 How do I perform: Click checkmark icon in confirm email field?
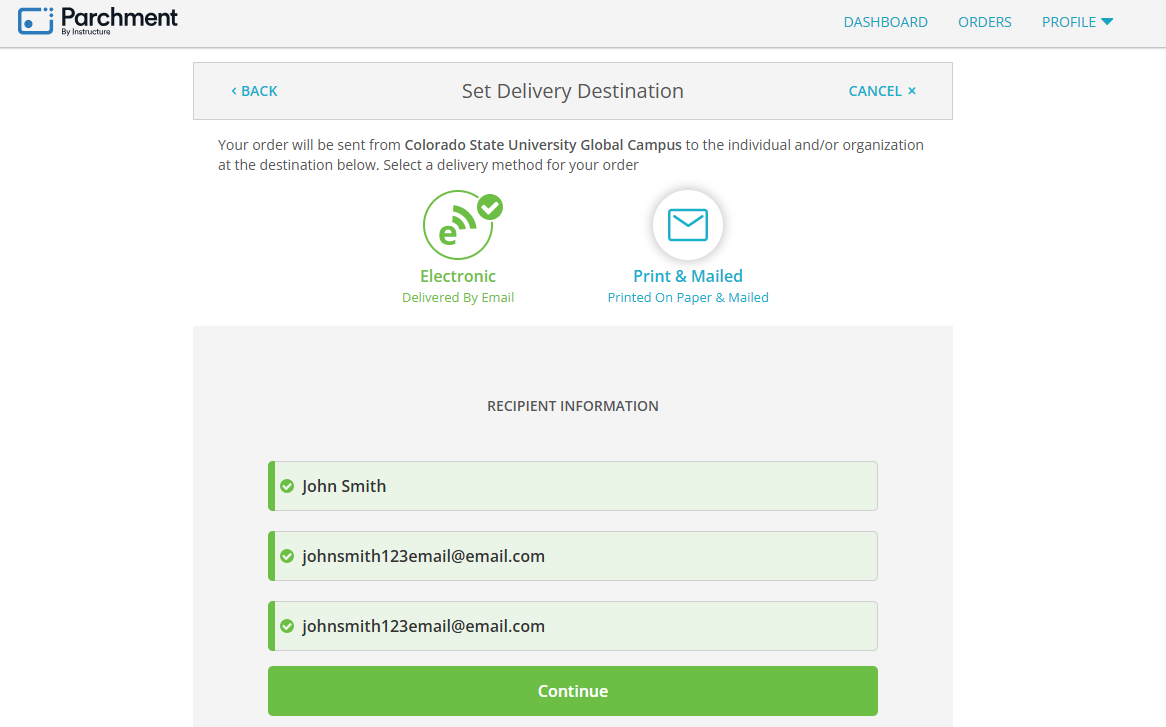[287, 626]
